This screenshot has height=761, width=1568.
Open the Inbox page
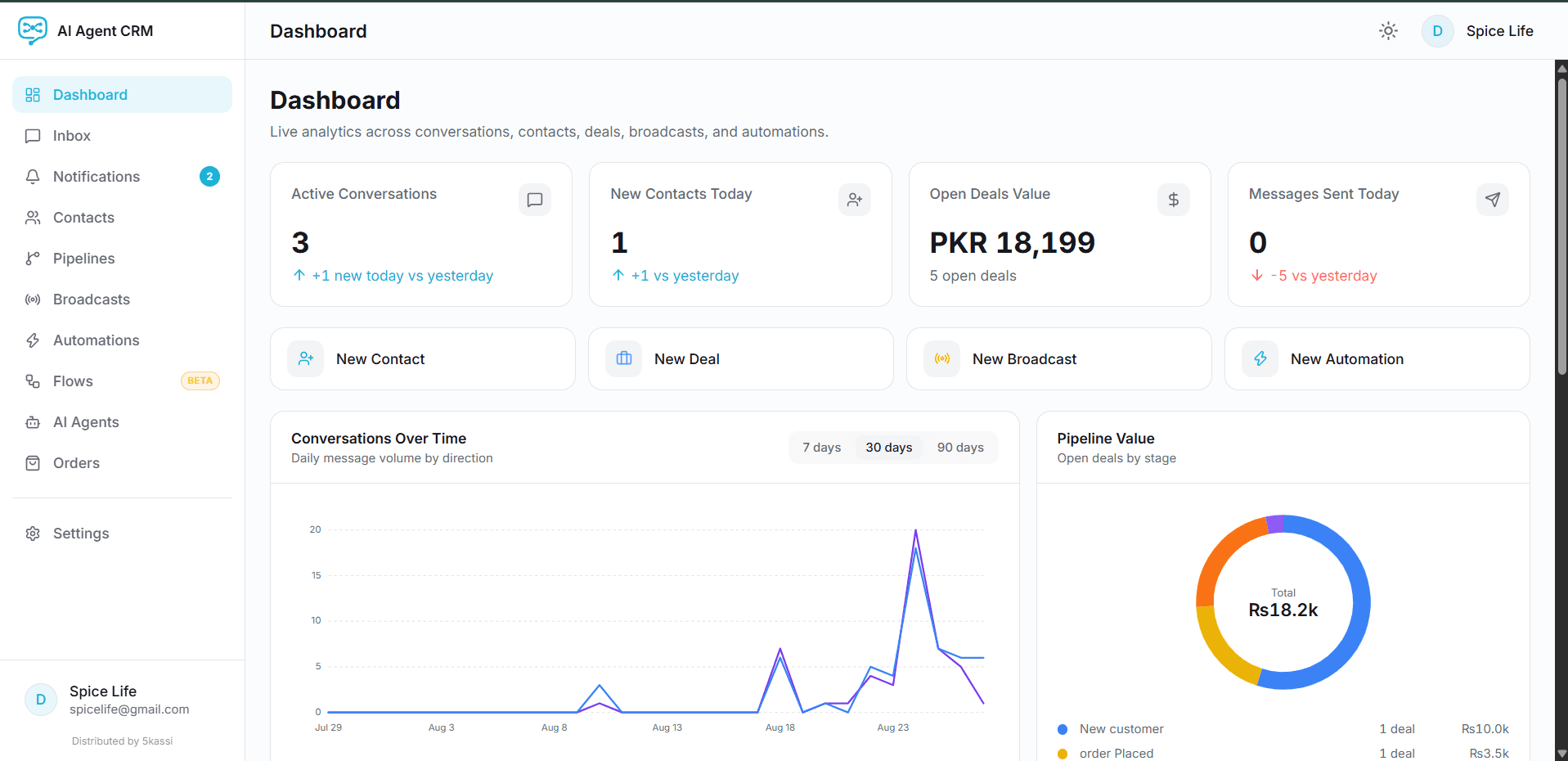123,136
